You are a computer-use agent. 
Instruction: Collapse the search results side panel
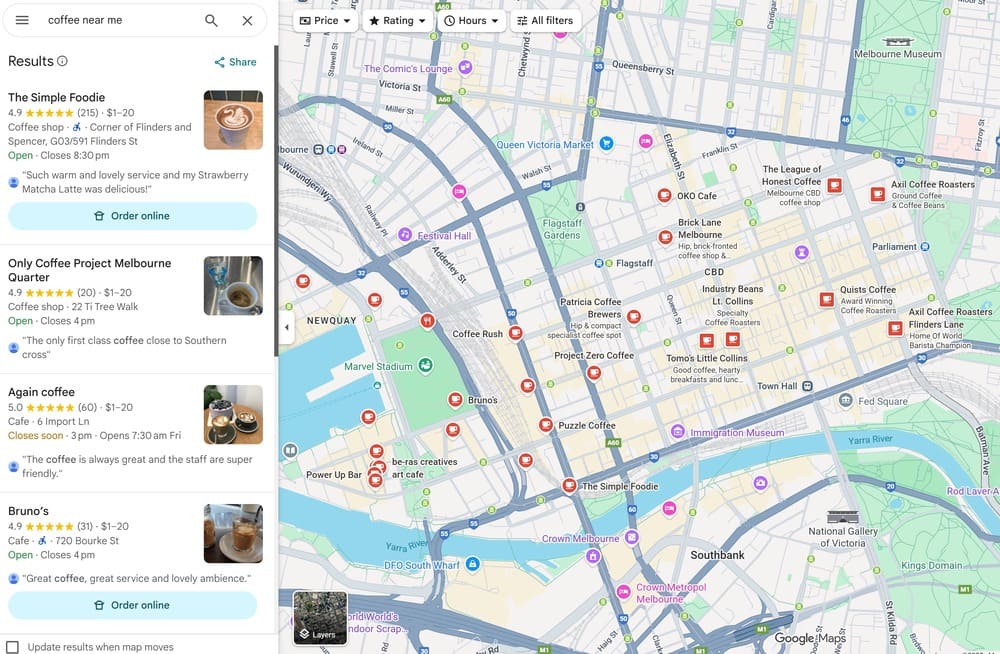coord(287,327)
